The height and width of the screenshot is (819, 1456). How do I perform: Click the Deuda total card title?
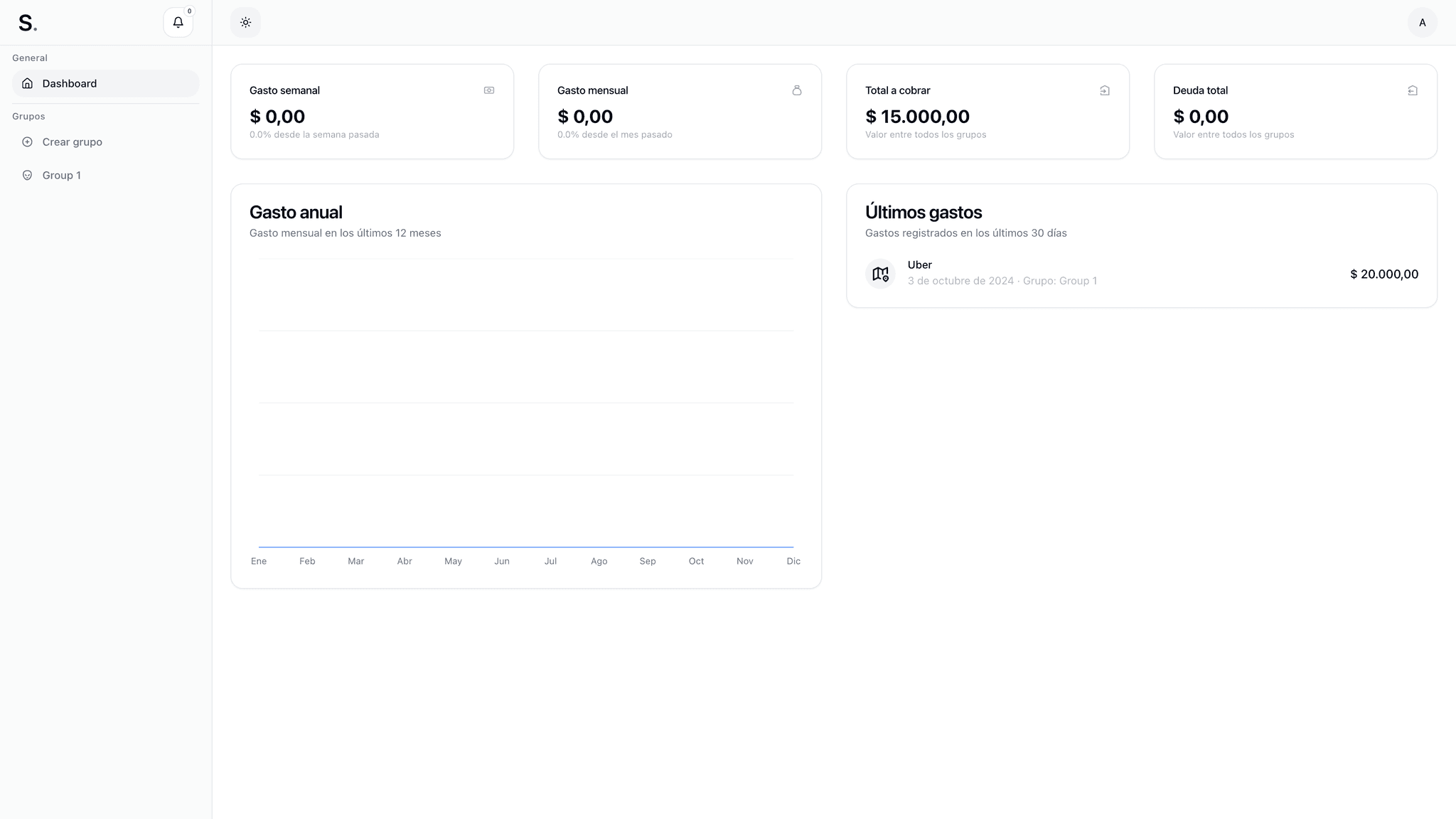(1200, 90)
